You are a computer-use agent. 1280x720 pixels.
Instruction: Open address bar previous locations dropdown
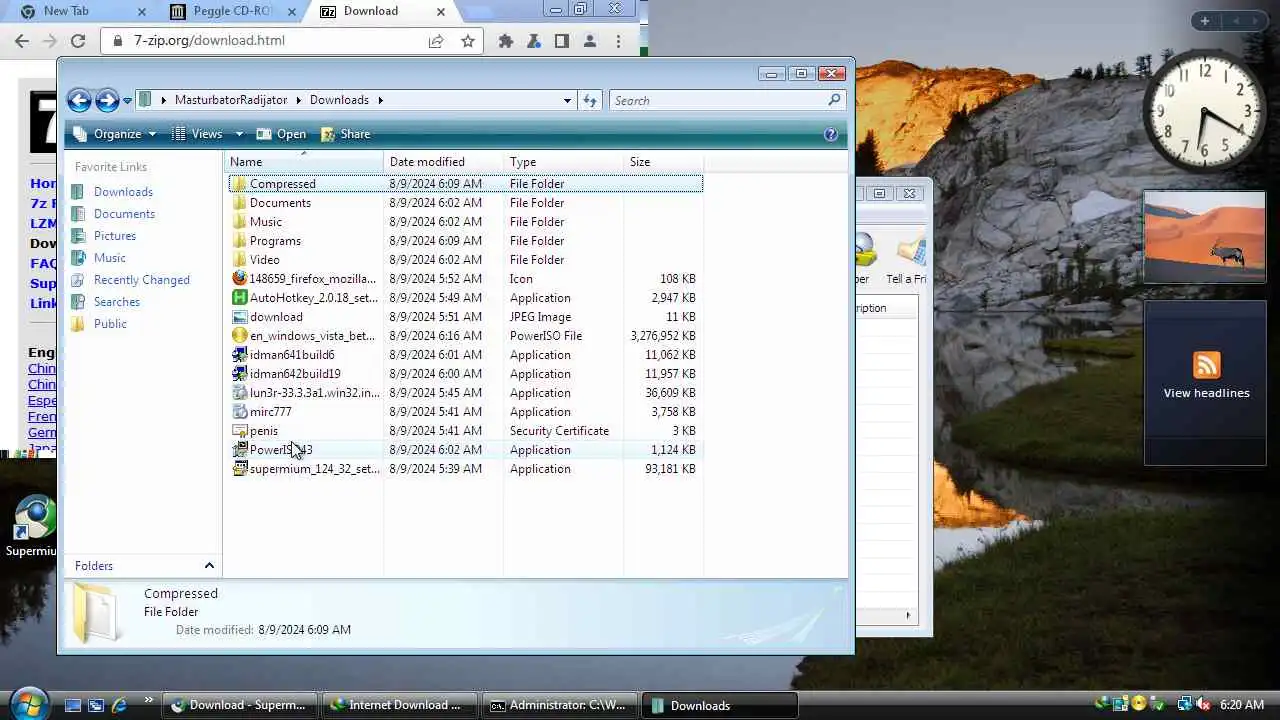coord(567,100)
